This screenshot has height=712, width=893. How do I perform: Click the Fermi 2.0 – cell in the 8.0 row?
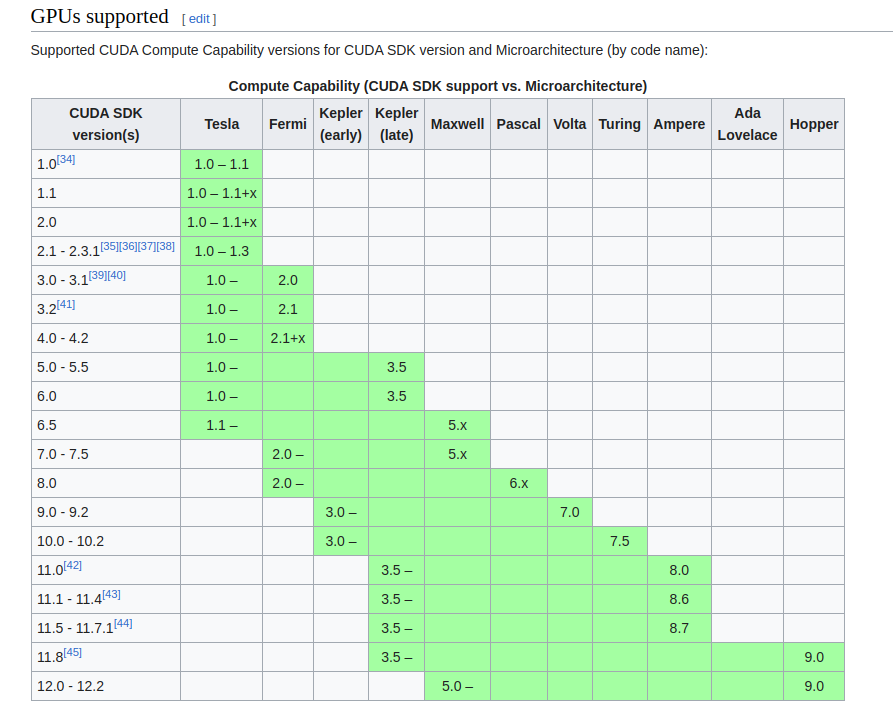288,484
